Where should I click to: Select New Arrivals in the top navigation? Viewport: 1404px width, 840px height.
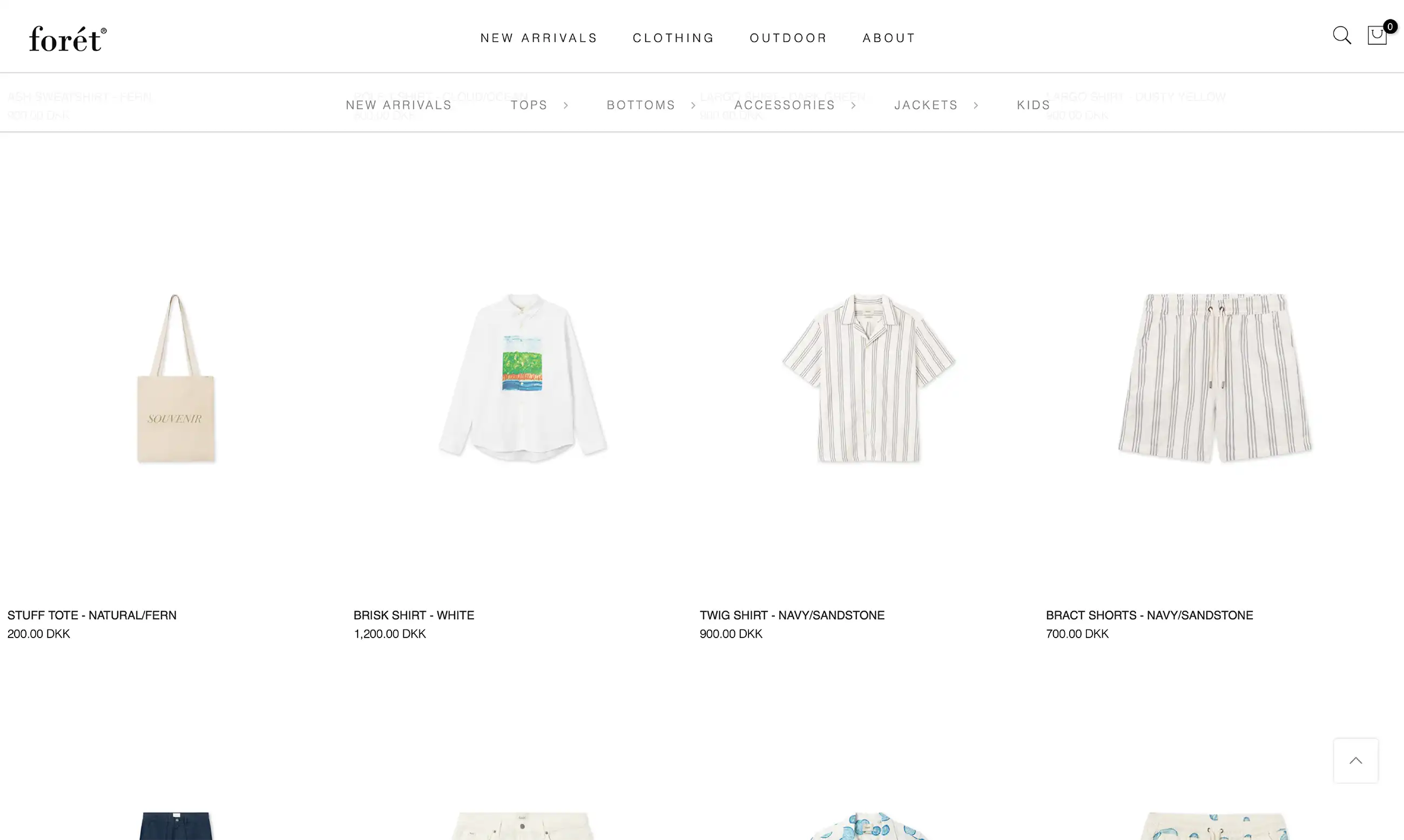[538, 38]
